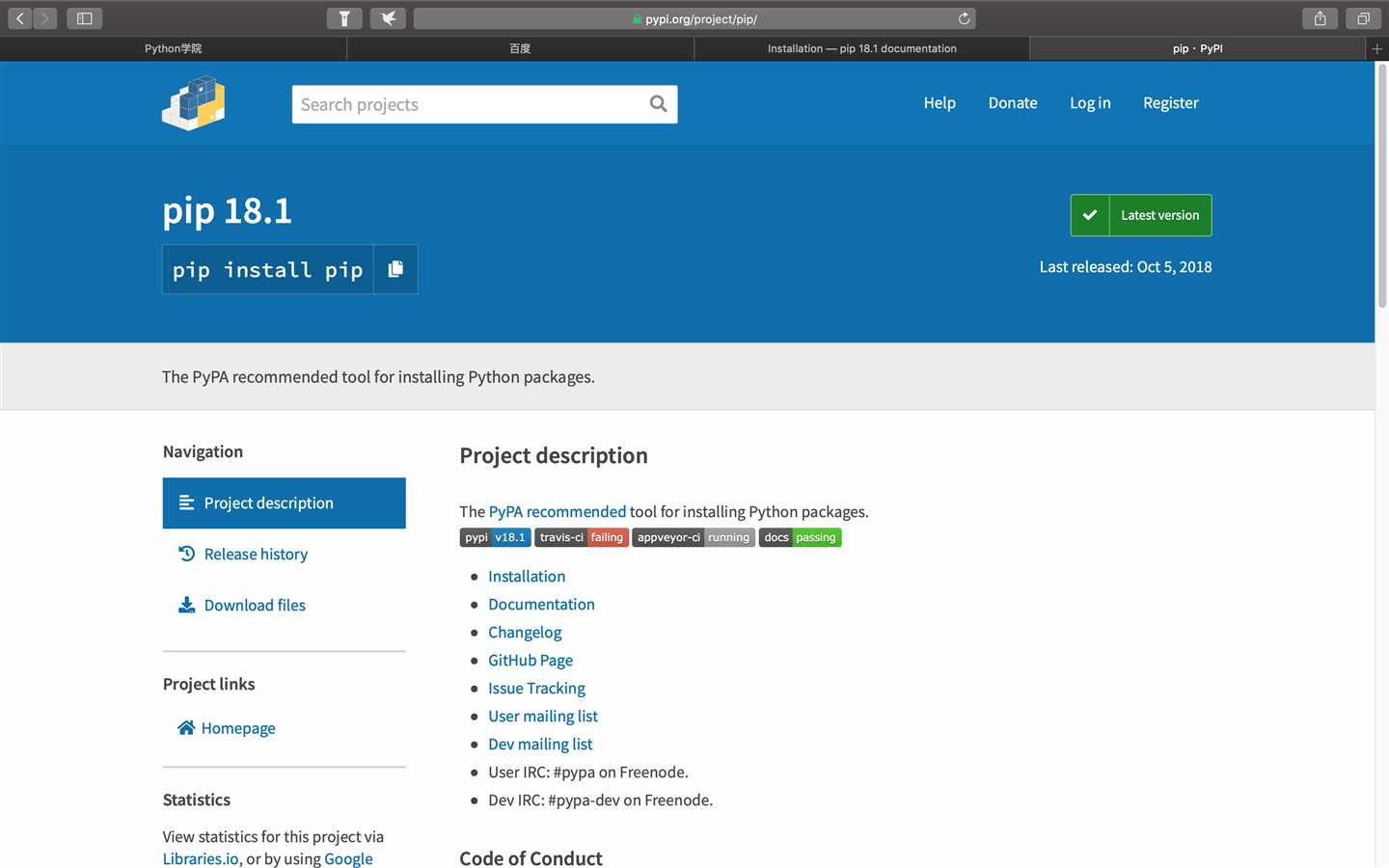Switch to the 百度 tab
This screenshot has width=1389, height=868.
520,48
